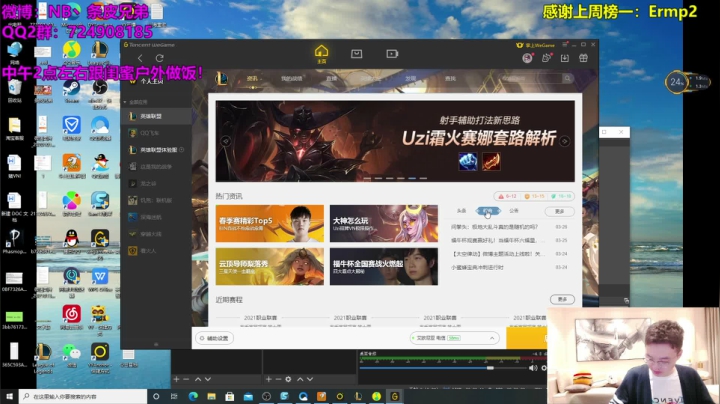Open WeGame from the taskbar

(395, 396)
